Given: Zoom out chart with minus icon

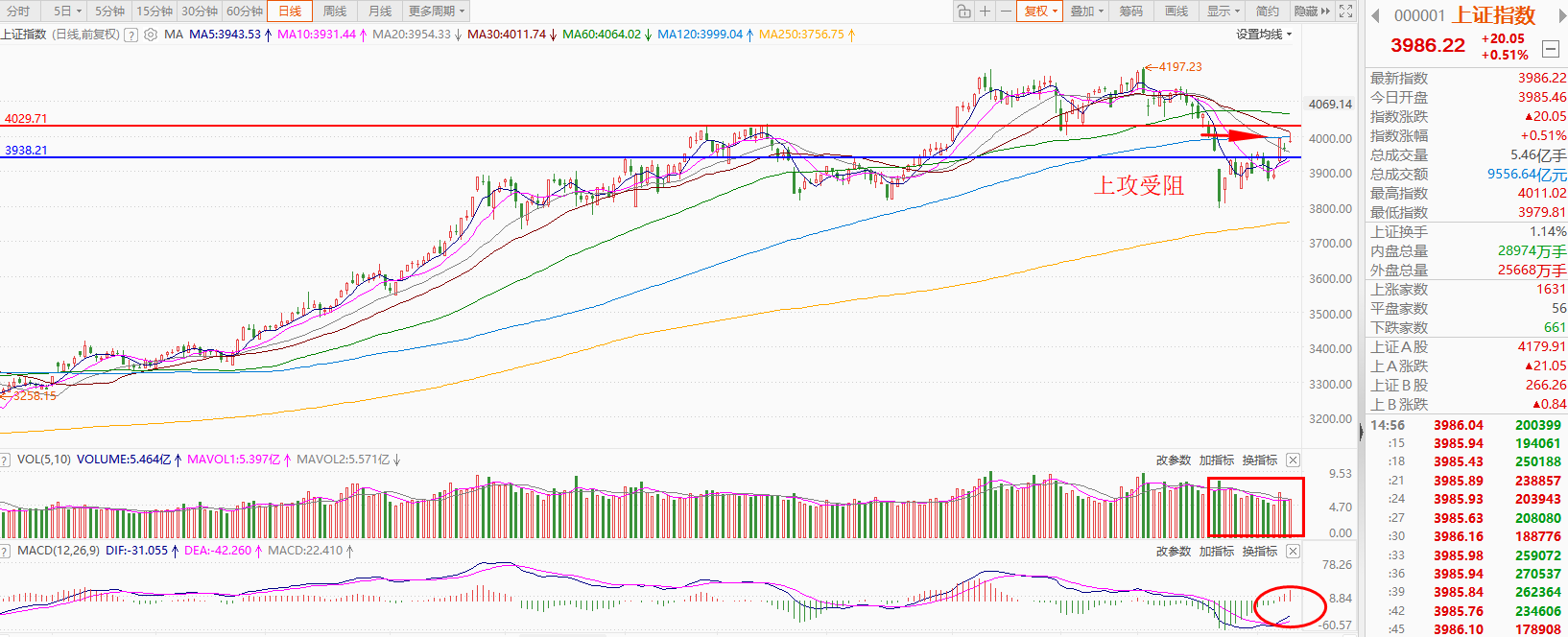Looking at the screenshot, I should click(x=1005, y=12).
